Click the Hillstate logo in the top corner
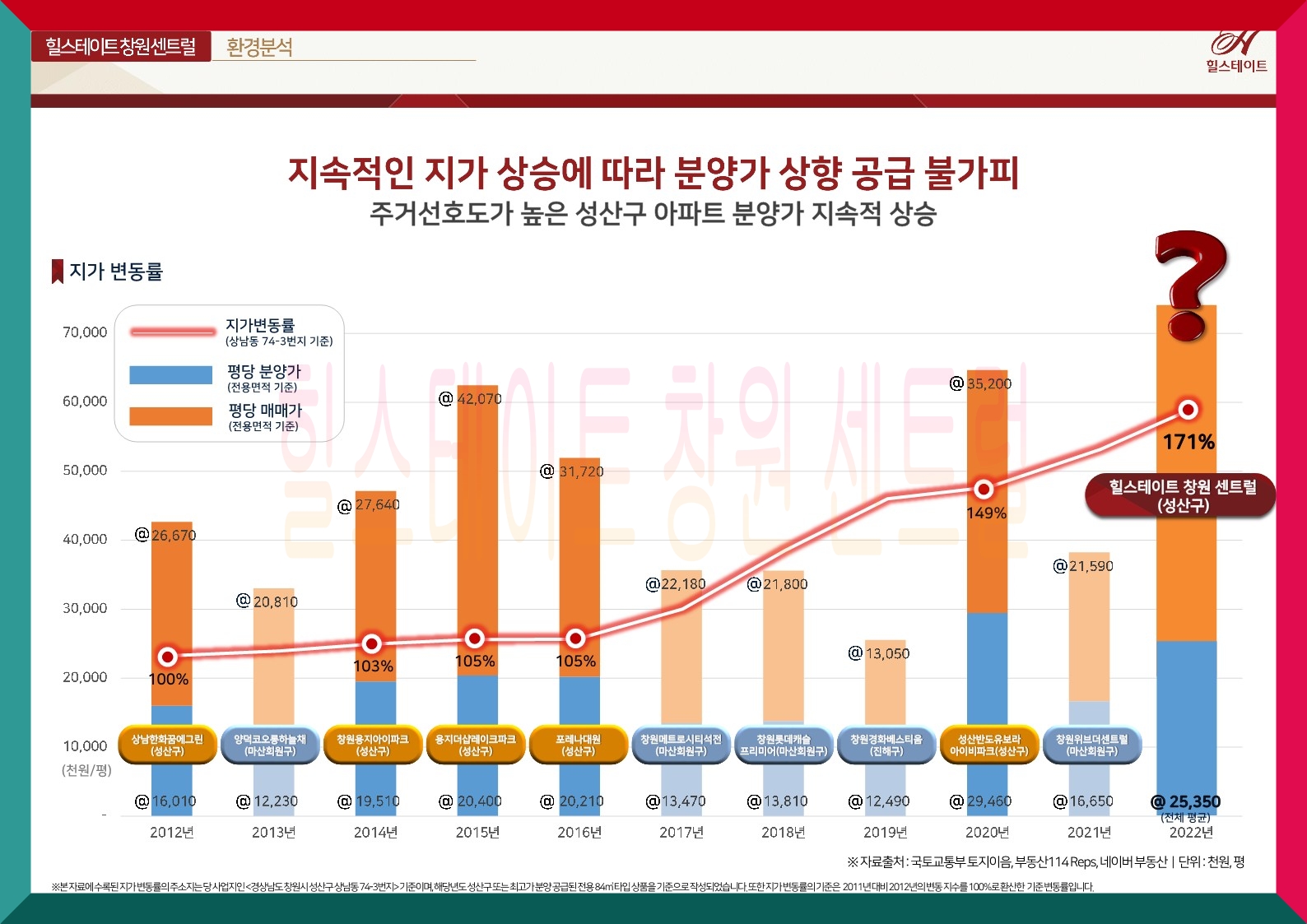 (x=1236, y=53)
